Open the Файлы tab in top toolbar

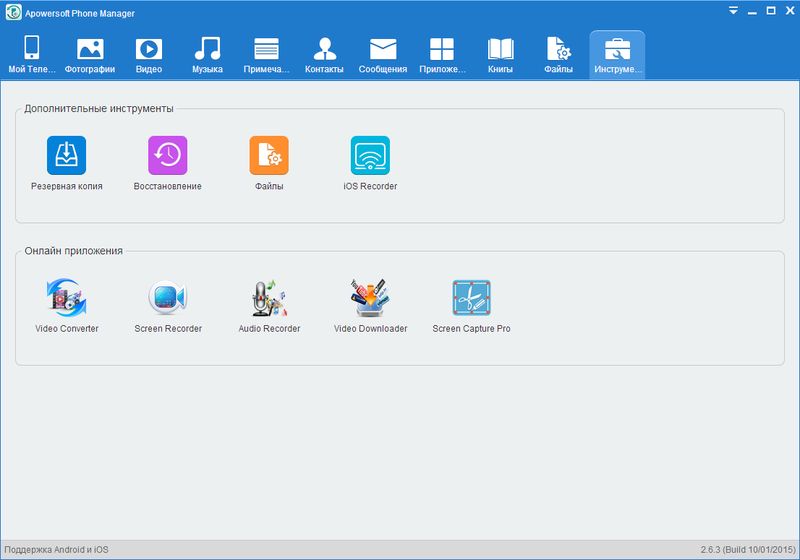coord(558,55)
